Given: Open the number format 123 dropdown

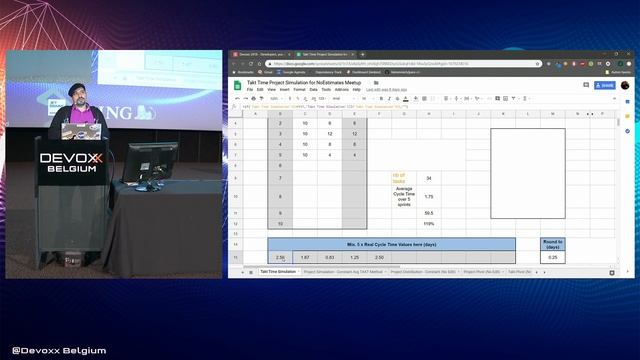Looking at the screenshot, I should [x=322, y=98].
